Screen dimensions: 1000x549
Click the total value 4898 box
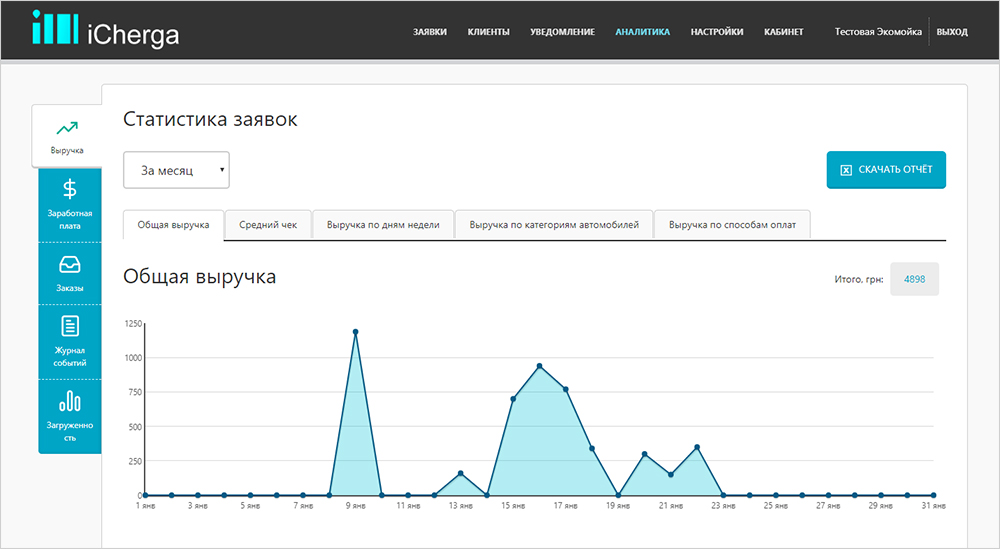pos(914,280)
